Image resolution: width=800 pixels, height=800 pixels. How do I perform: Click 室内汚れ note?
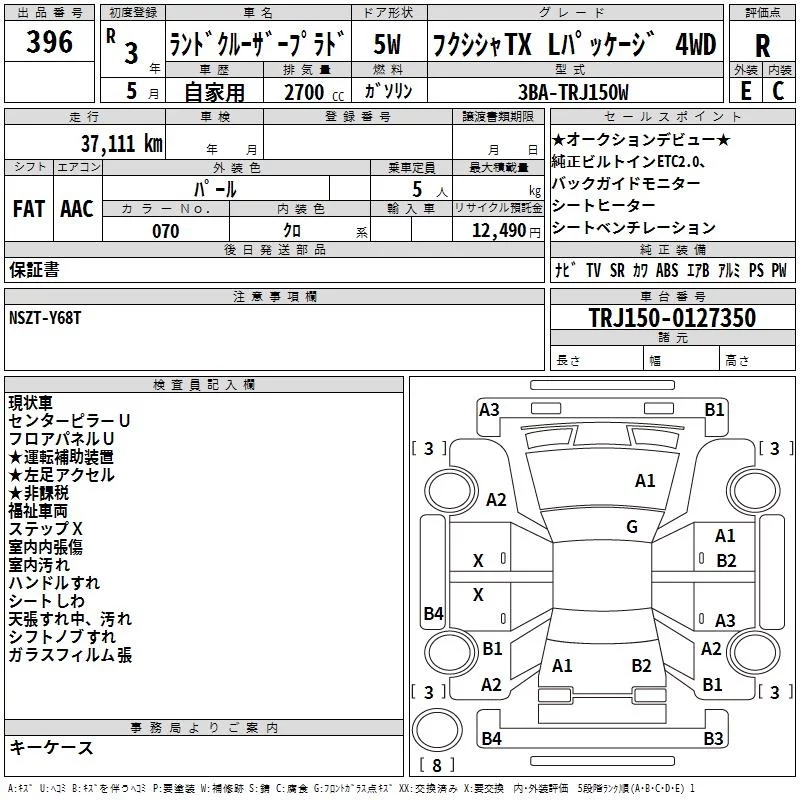tap(39, 565)
